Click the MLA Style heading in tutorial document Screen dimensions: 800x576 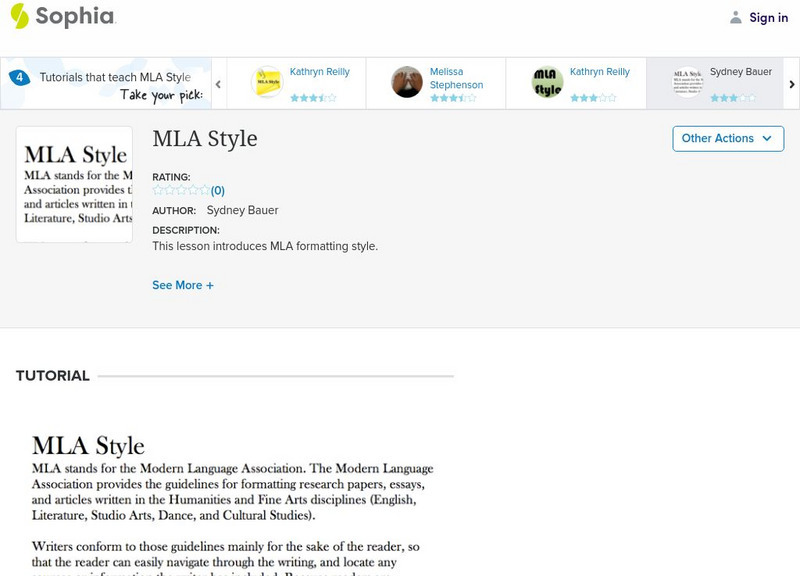pos(88,445)
